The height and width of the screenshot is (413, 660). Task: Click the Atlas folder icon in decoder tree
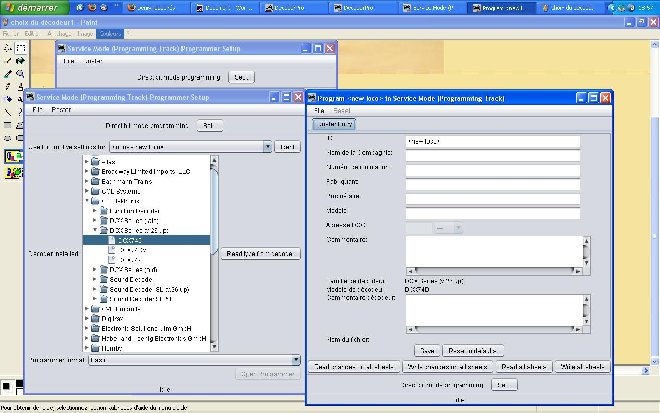[x=96, y=162]
